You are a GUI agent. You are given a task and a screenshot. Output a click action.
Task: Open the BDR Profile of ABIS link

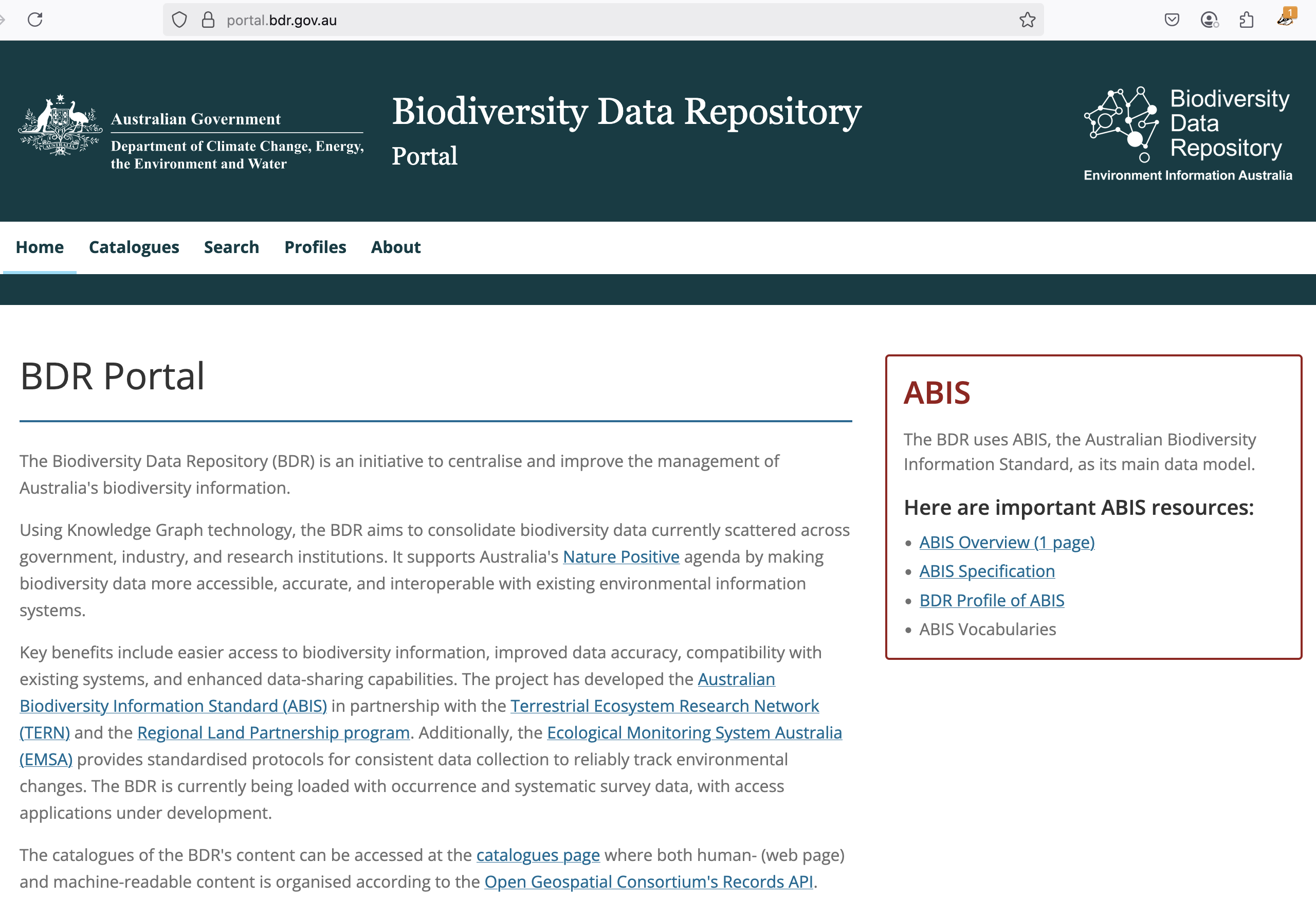click(x=992, y=600)
